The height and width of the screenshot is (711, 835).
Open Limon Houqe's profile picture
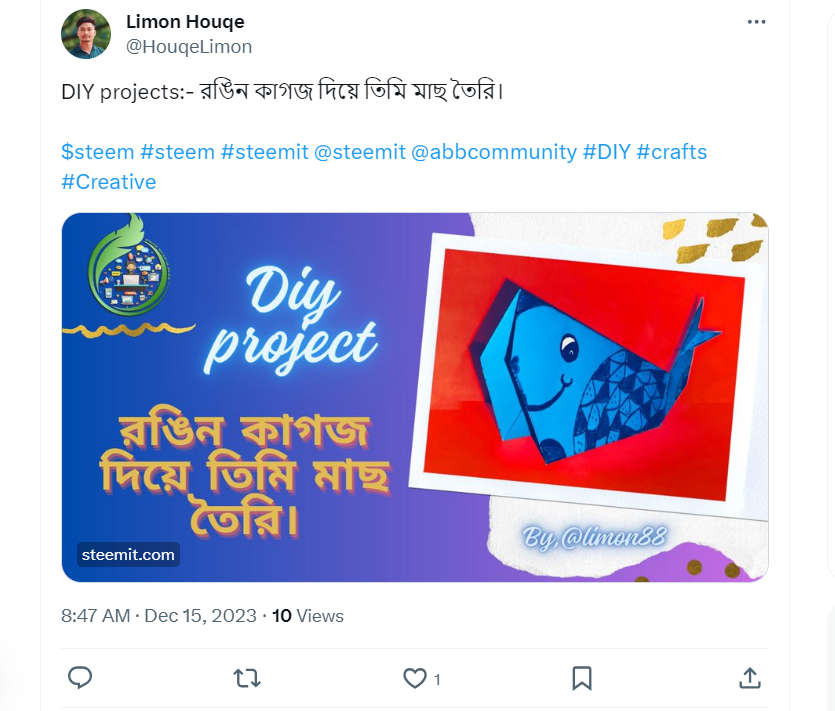click(x=86, y=34)
